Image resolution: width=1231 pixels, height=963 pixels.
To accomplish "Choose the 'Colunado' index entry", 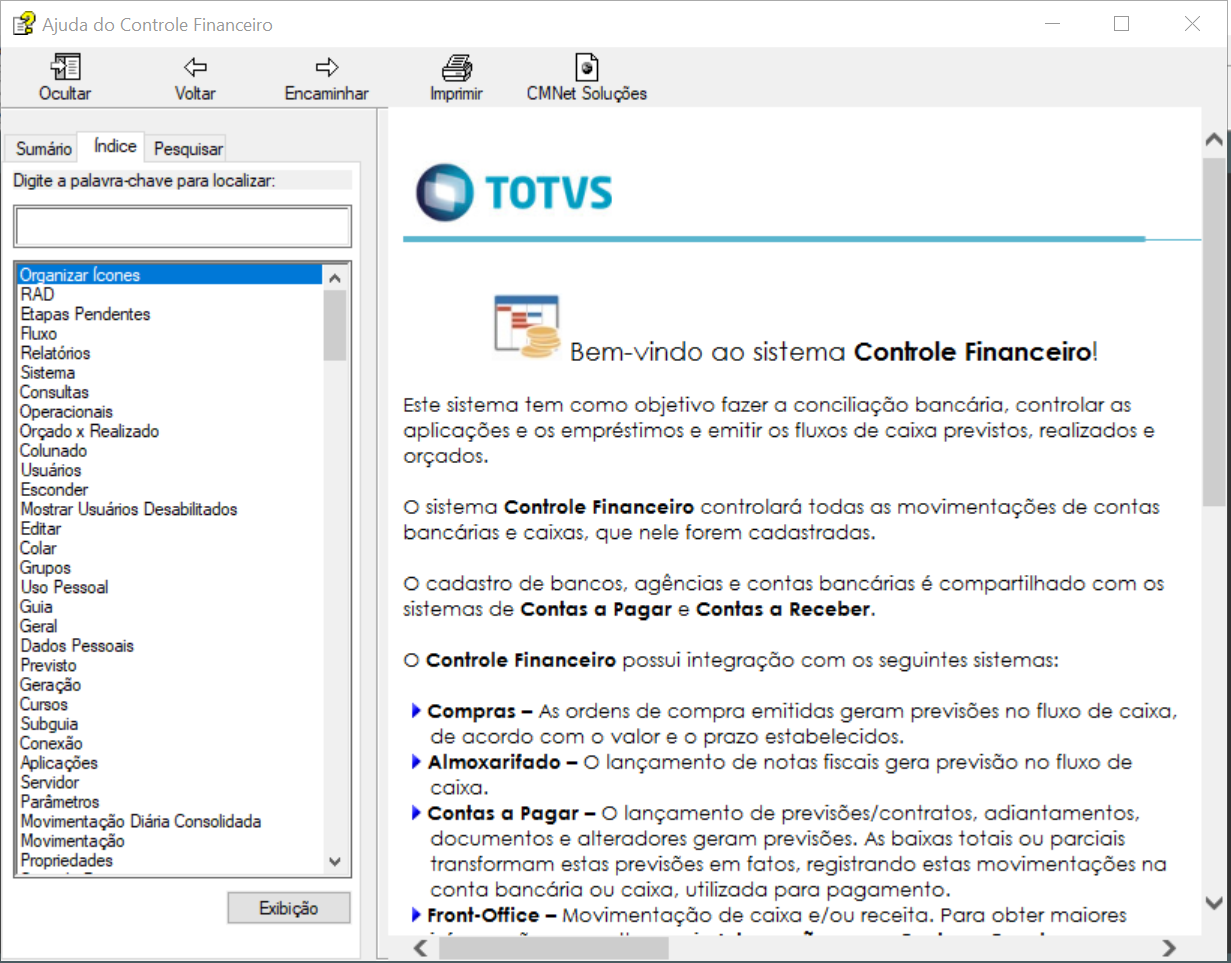I will click(x=170, y=450).
